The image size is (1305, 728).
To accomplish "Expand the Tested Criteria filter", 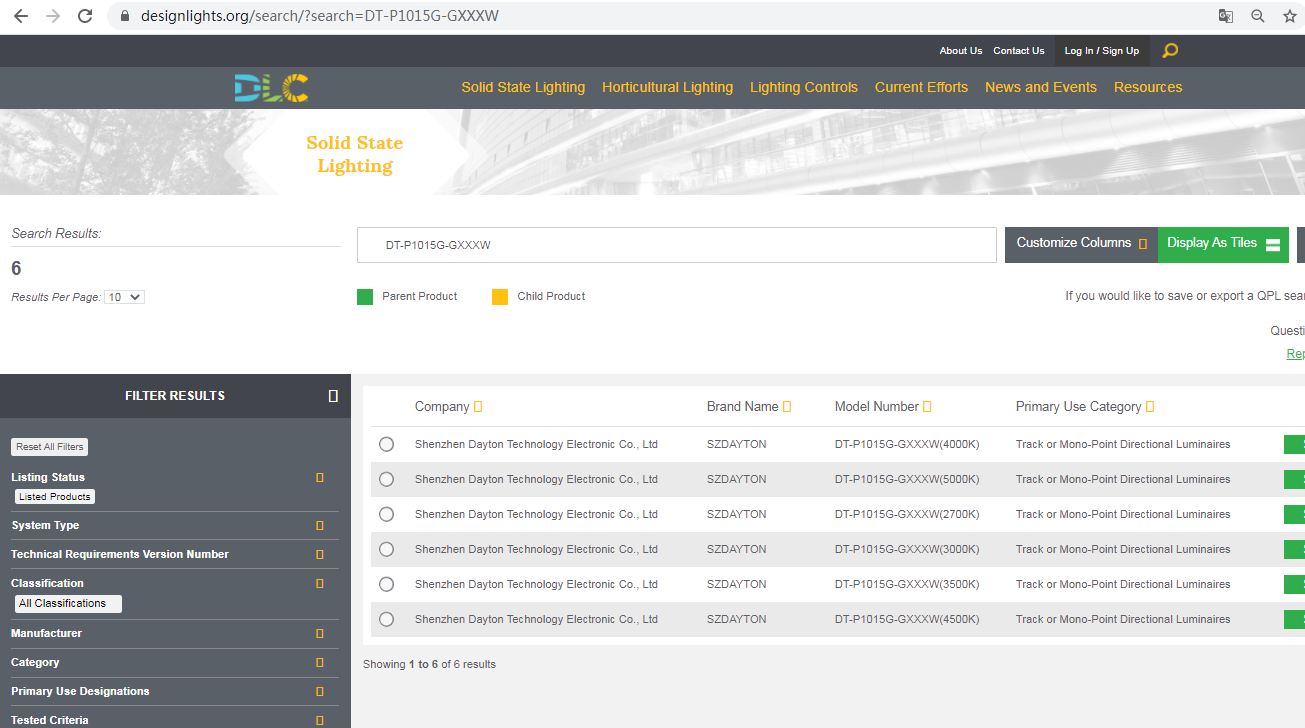I will tap(320, 721).
